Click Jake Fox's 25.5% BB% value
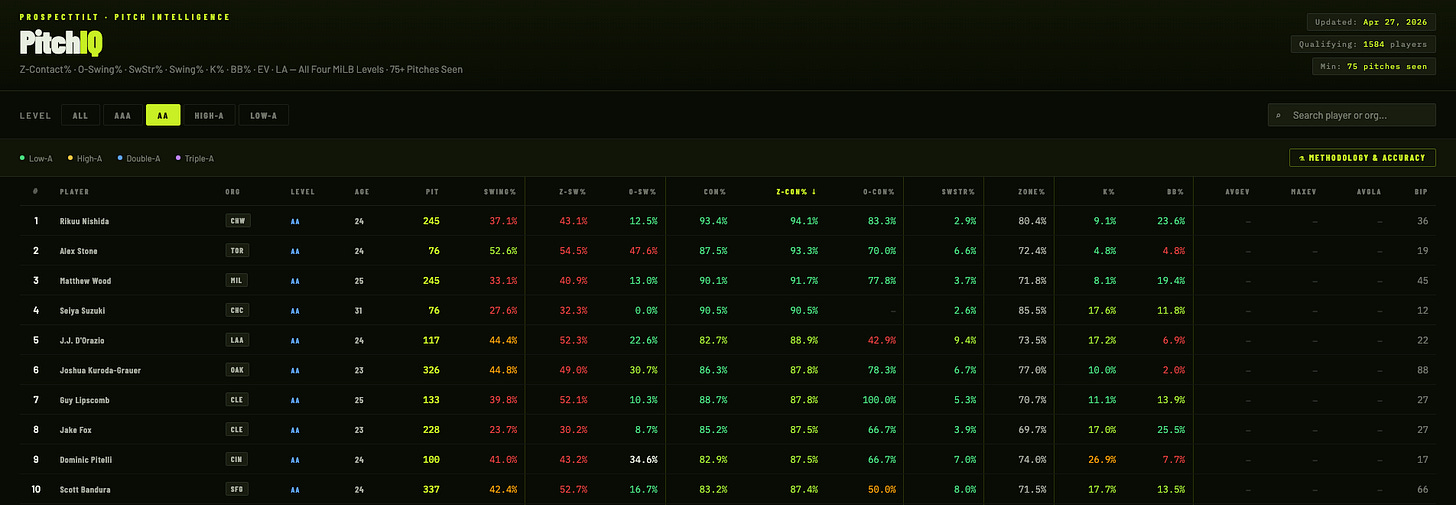Viewport: 1456px width, 505px height. point(1172,430)
